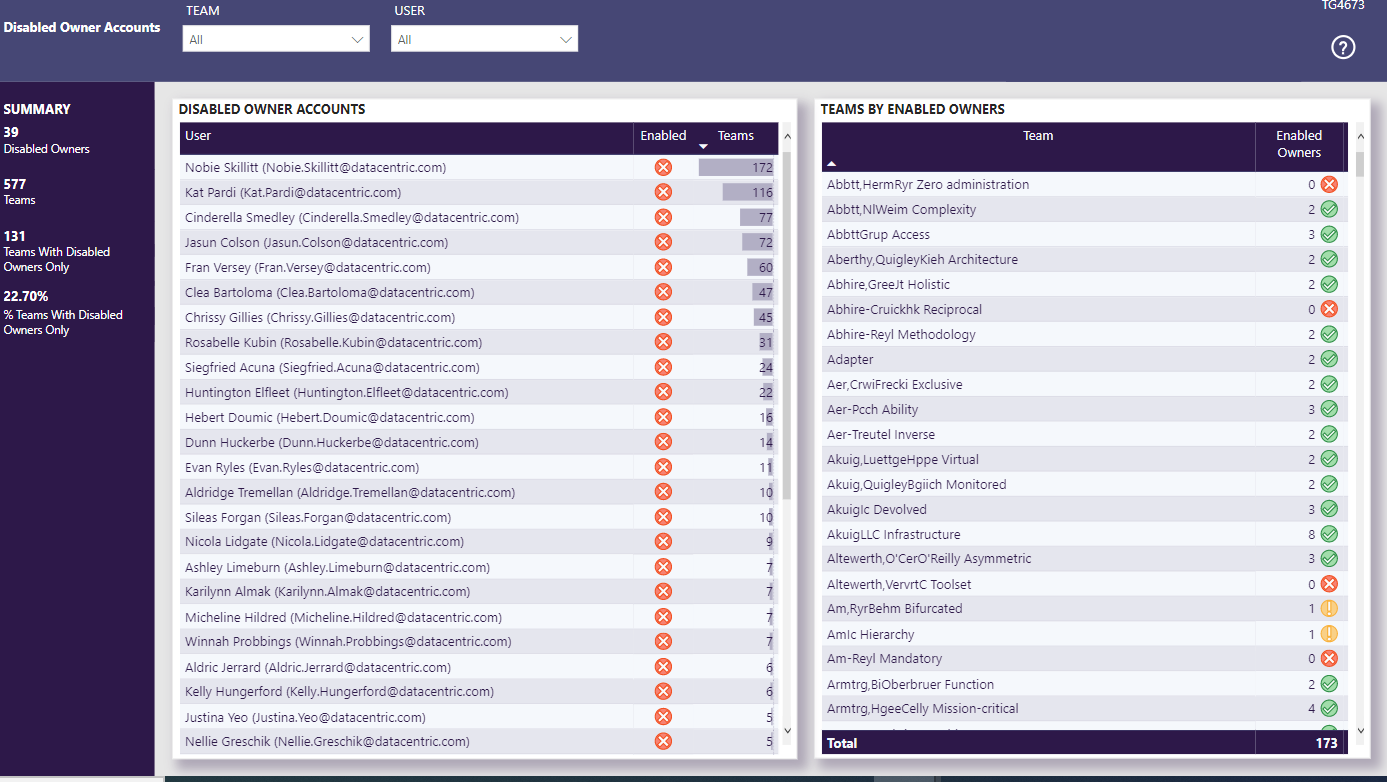
Task: Click the red X for Abhire-Cruickhk Reciprocal
Action: 1329,308
